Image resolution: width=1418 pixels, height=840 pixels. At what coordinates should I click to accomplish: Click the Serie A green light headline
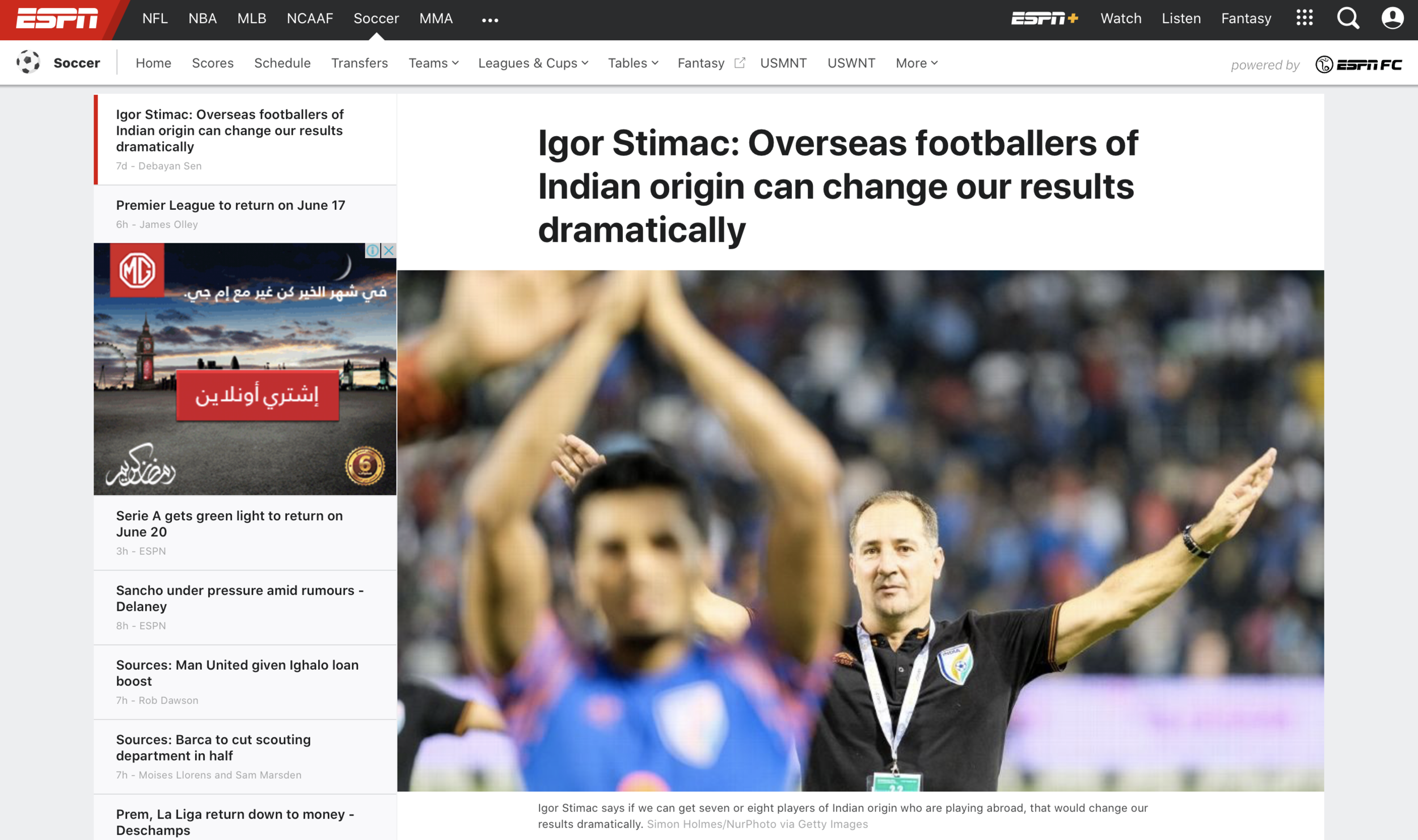click(x=229, y=523)
